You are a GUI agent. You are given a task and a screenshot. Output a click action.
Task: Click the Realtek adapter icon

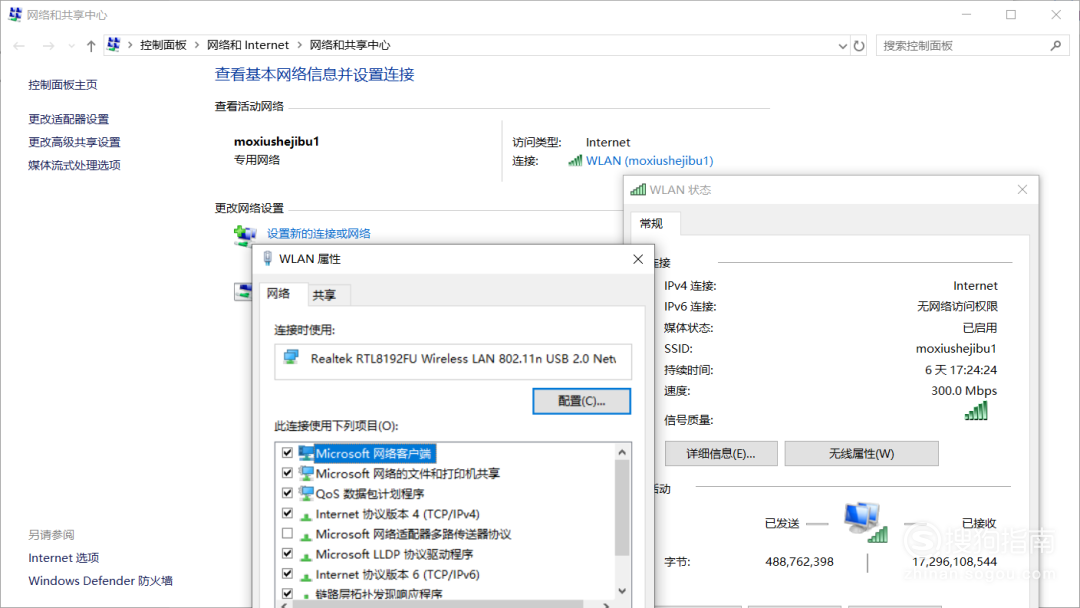(291, 357)
